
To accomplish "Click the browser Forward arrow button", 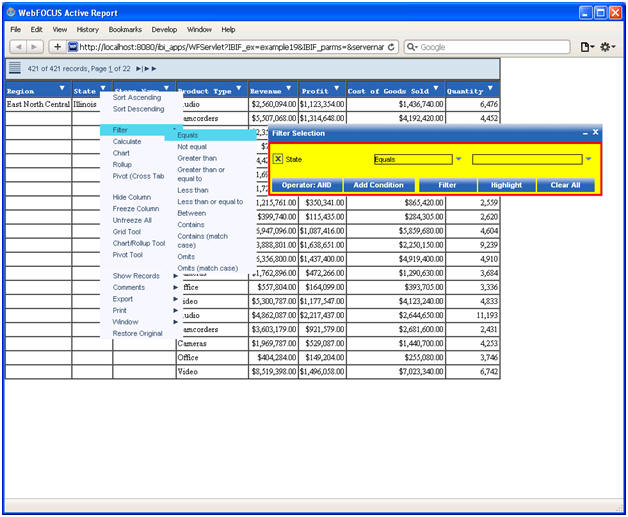I will coord(34,47).
